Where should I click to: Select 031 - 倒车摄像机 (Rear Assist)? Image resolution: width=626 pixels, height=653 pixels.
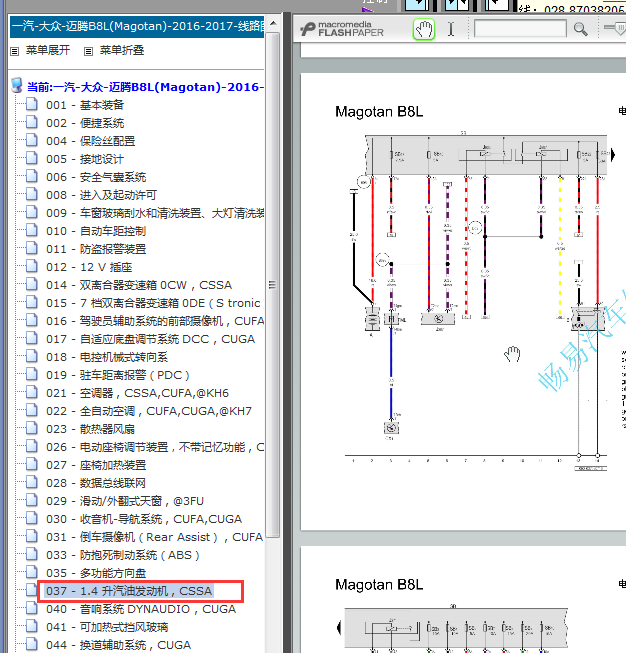pyautogui.click(x=155, y=537)
